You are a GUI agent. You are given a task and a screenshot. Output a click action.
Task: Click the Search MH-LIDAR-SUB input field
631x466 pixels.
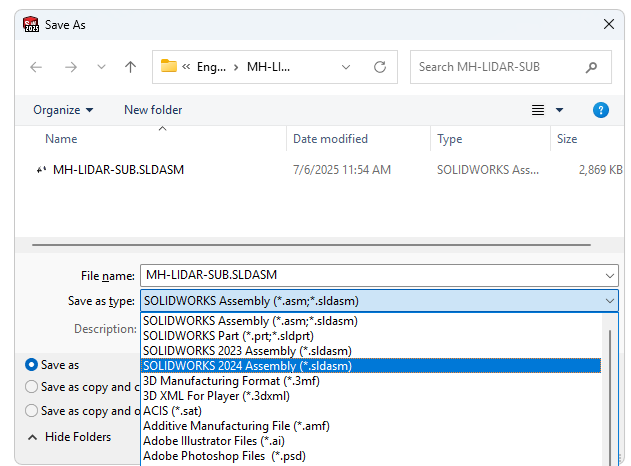[495, 67]
